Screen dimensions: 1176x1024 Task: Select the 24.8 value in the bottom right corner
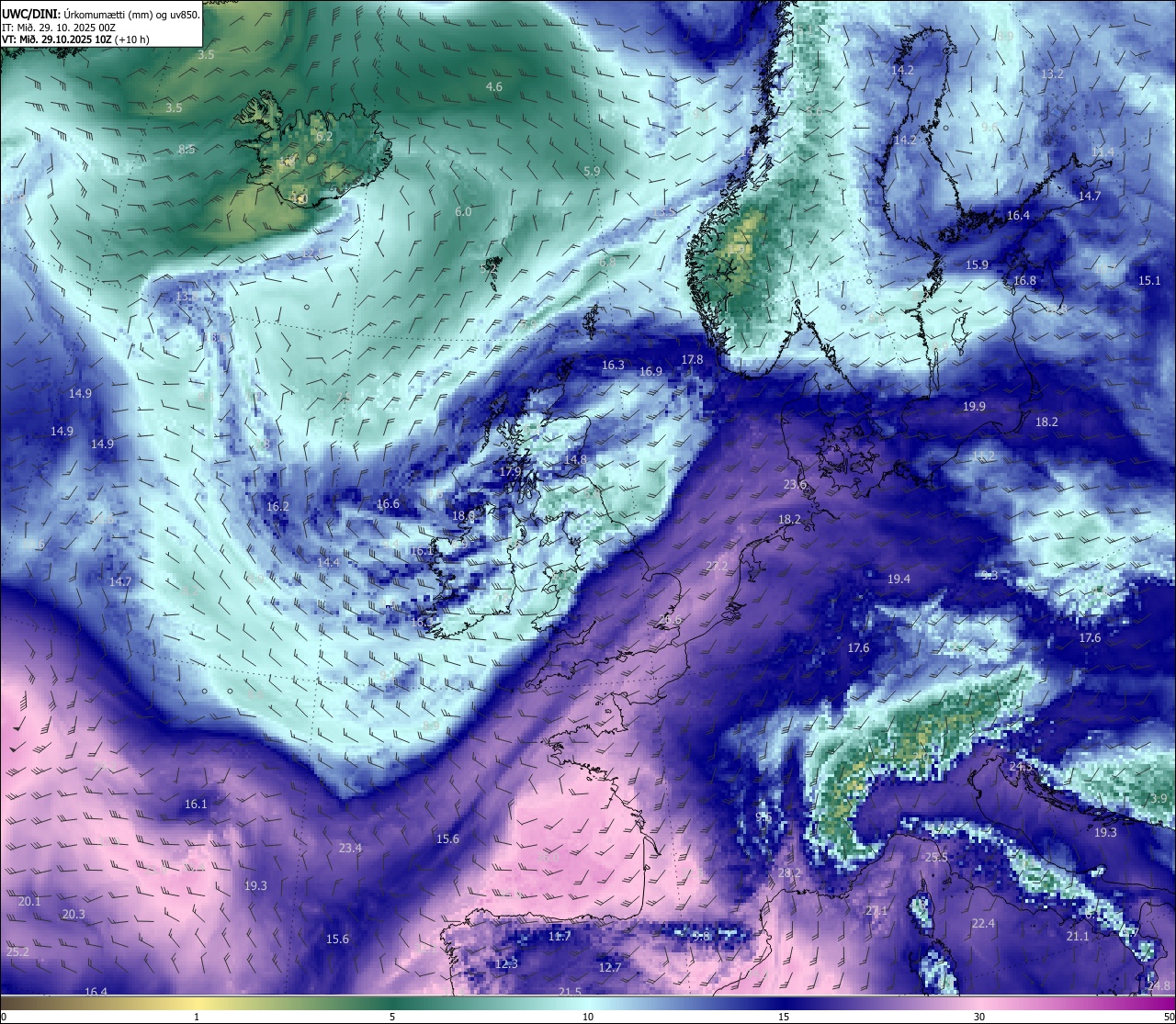pyautogui.click(x=1159, y=986)
